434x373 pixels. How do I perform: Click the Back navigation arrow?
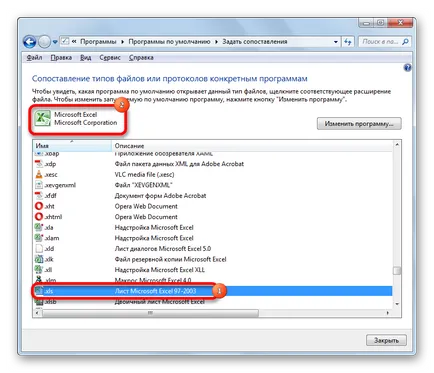coord(29,42)
